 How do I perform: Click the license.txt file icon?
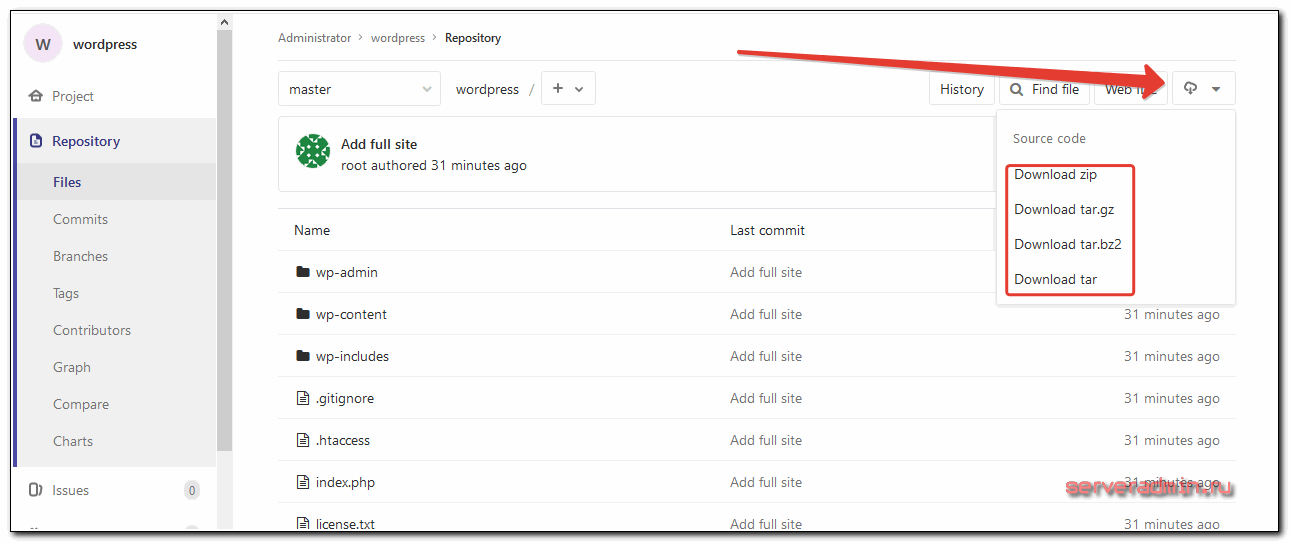click(x=303, y=524)
